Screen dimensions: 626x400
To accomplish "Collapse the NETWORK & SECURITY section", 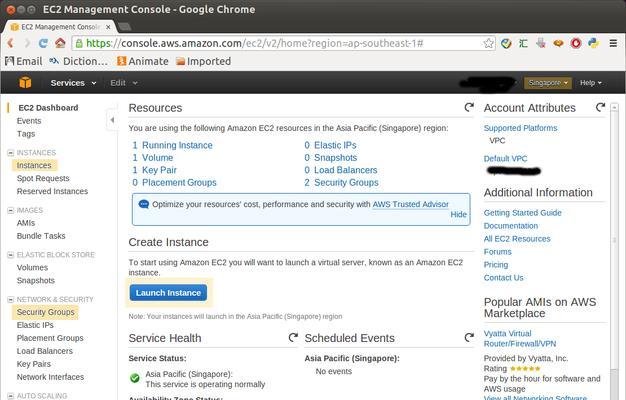I will click(11, 299).
